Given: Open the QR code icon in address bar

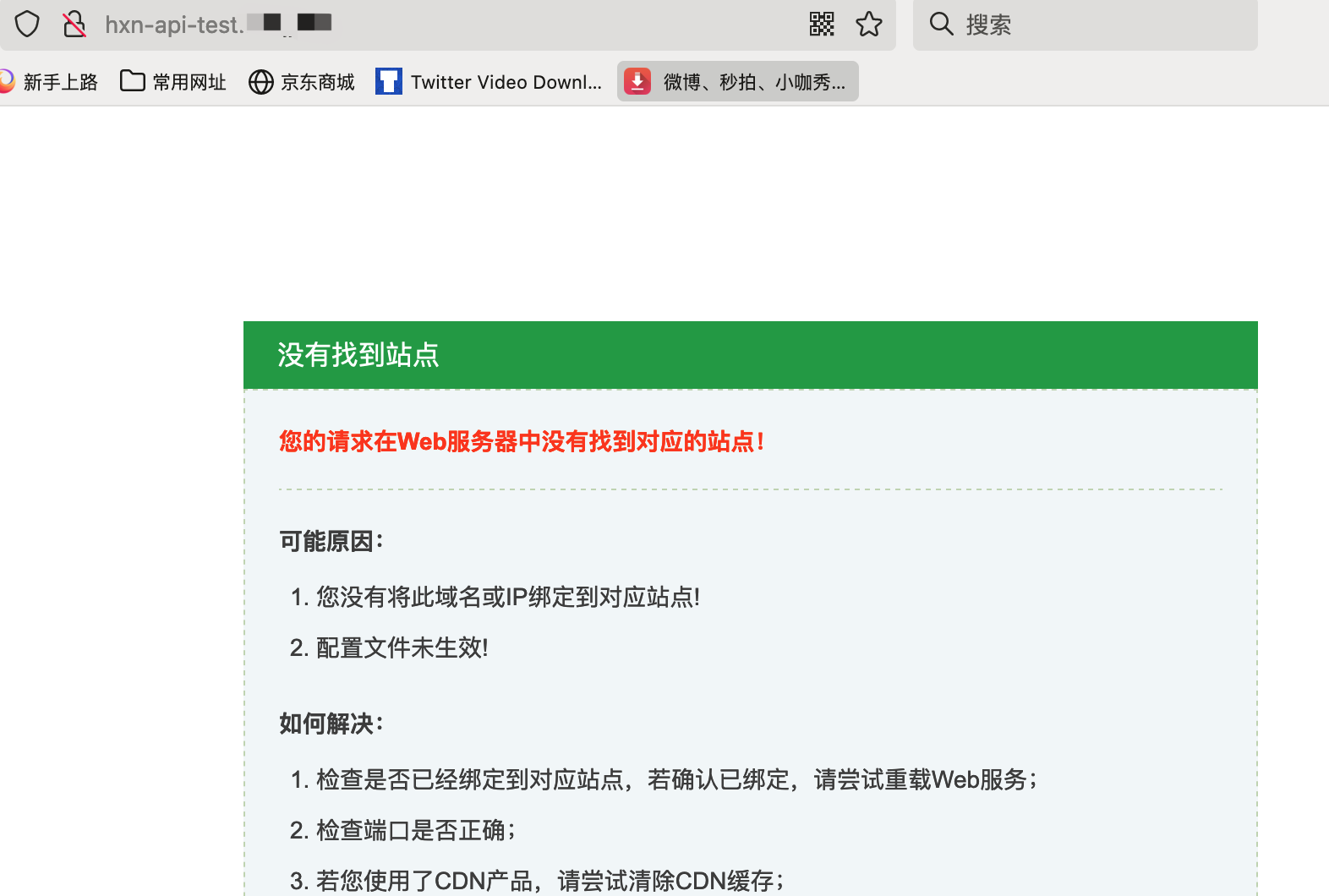Looking at the screenshot, I should pyautogui.click(x=822, y=24).
